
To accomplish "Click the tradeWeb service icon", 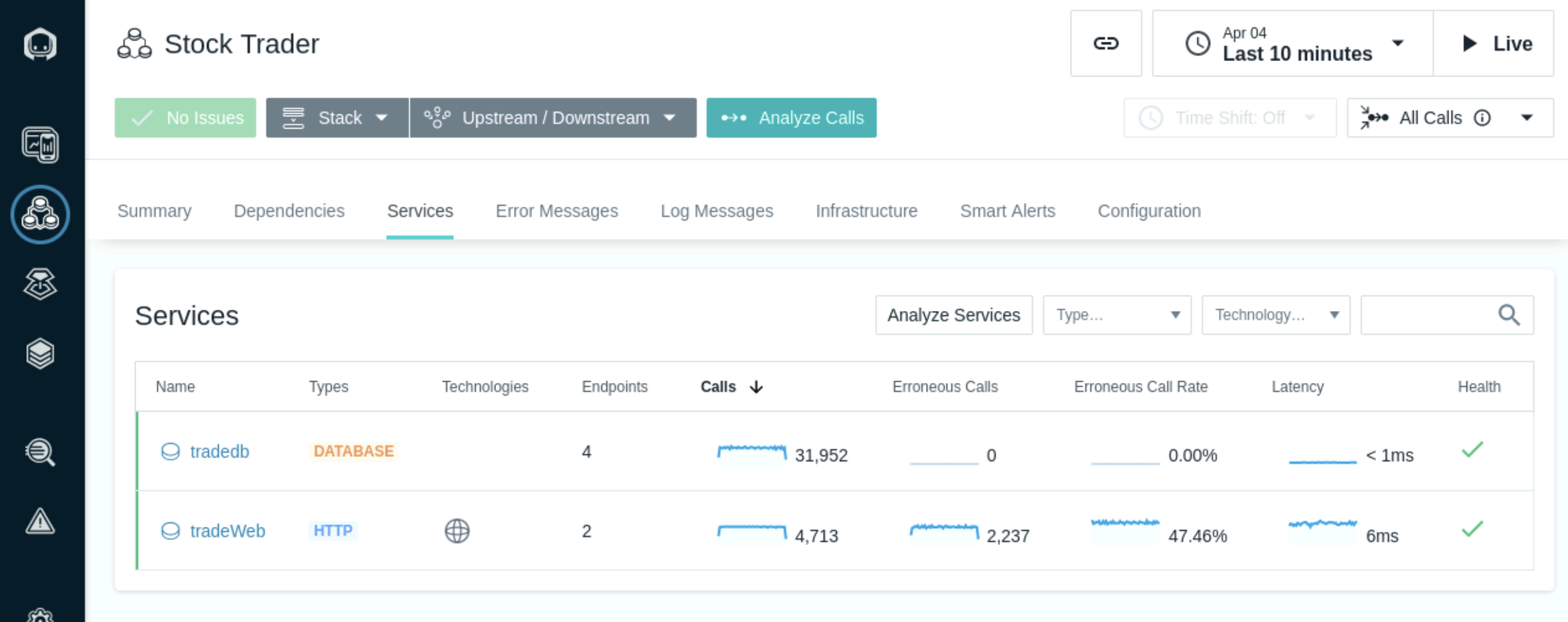I will point(170,531).
